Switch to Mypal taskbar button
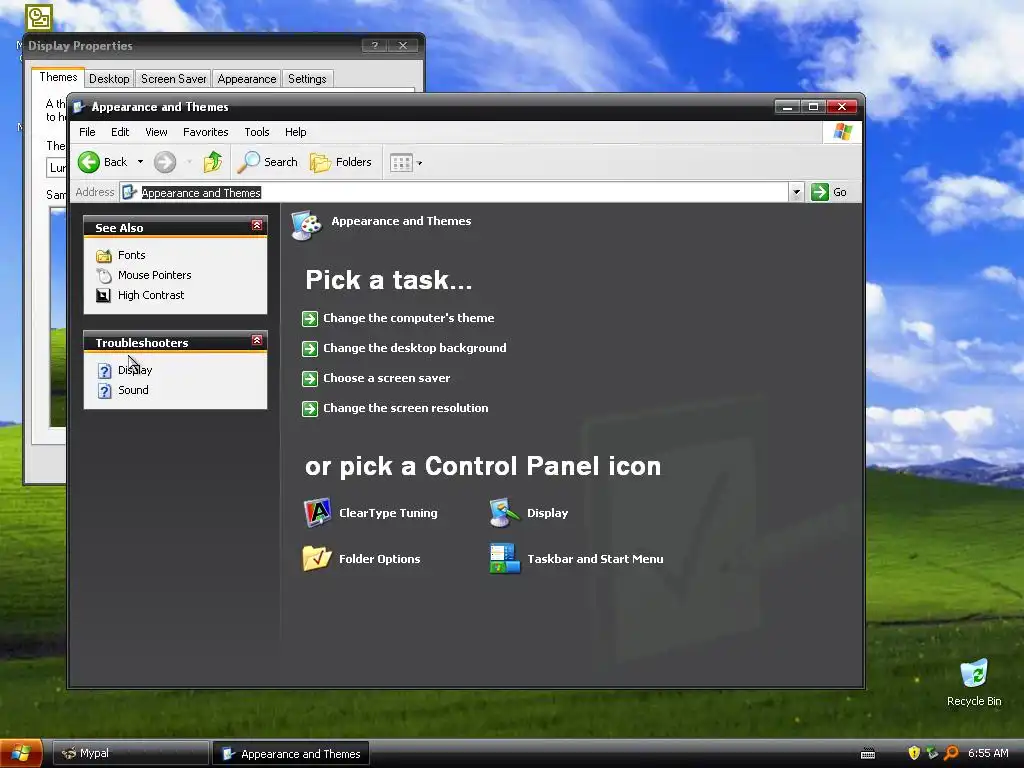 point(131,754)
